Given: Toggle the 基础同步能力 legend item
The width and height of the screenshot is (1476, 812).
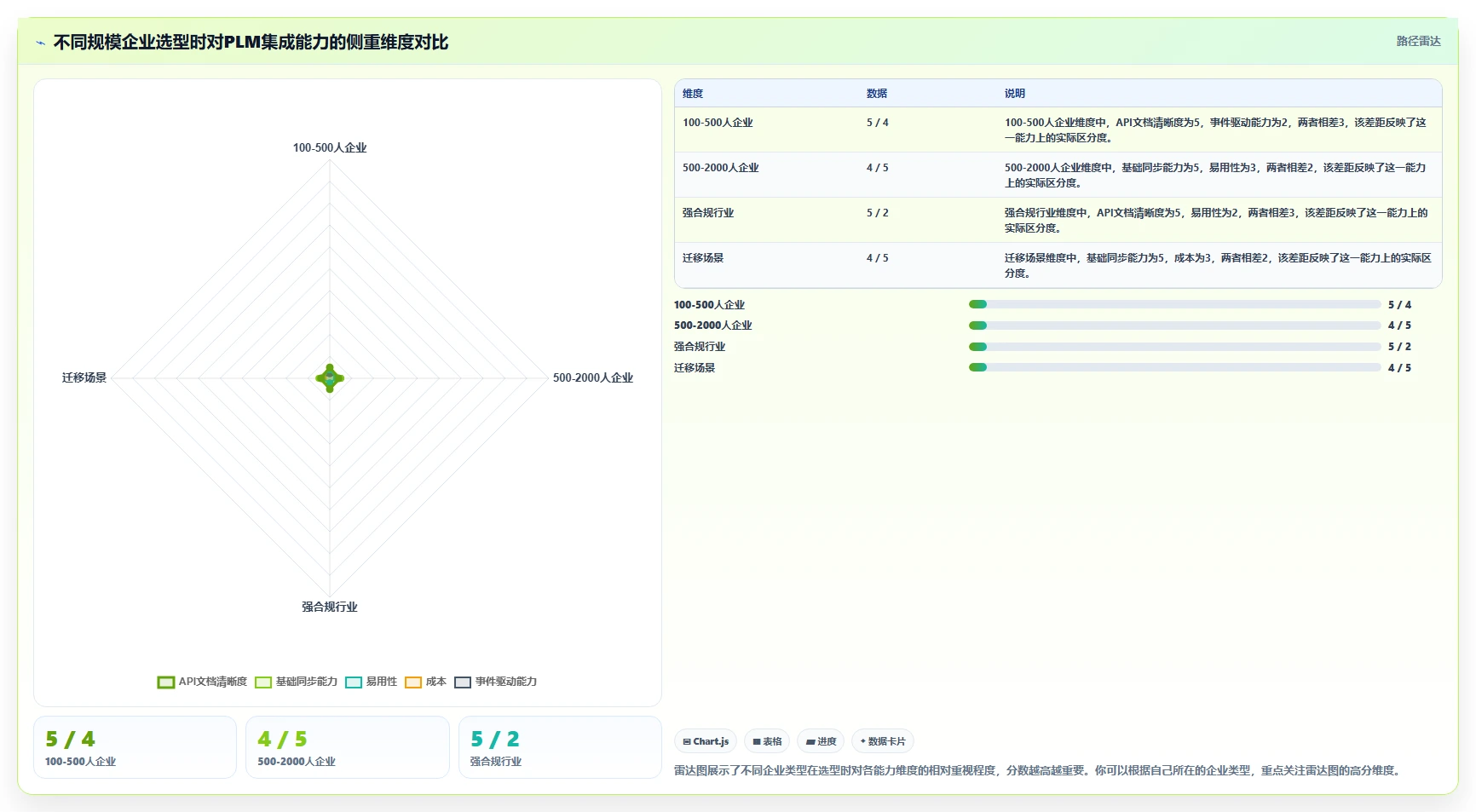Looking at the screenshot, I should tap(297, 682).
